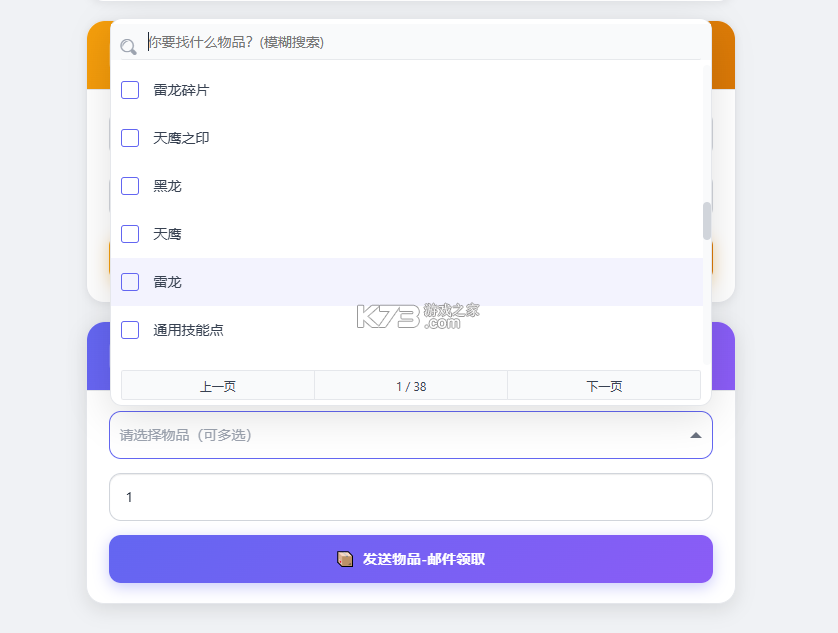838x633 pixels.
Task: Tick the 天鹰之印 checkbox
Action: (x=130, y=138)
